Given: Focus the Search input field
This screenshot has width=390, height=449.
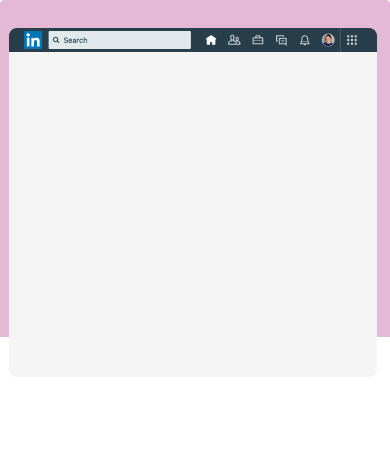Looking at the screenshot, I should click(120, 40).
